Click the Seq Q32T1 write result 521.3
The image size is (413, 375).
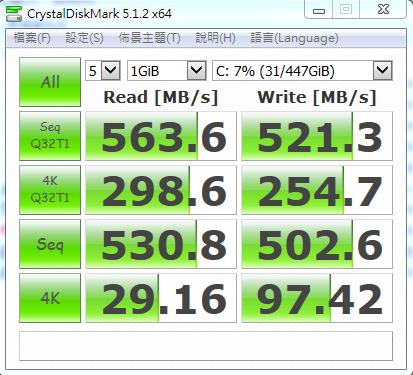317,136
